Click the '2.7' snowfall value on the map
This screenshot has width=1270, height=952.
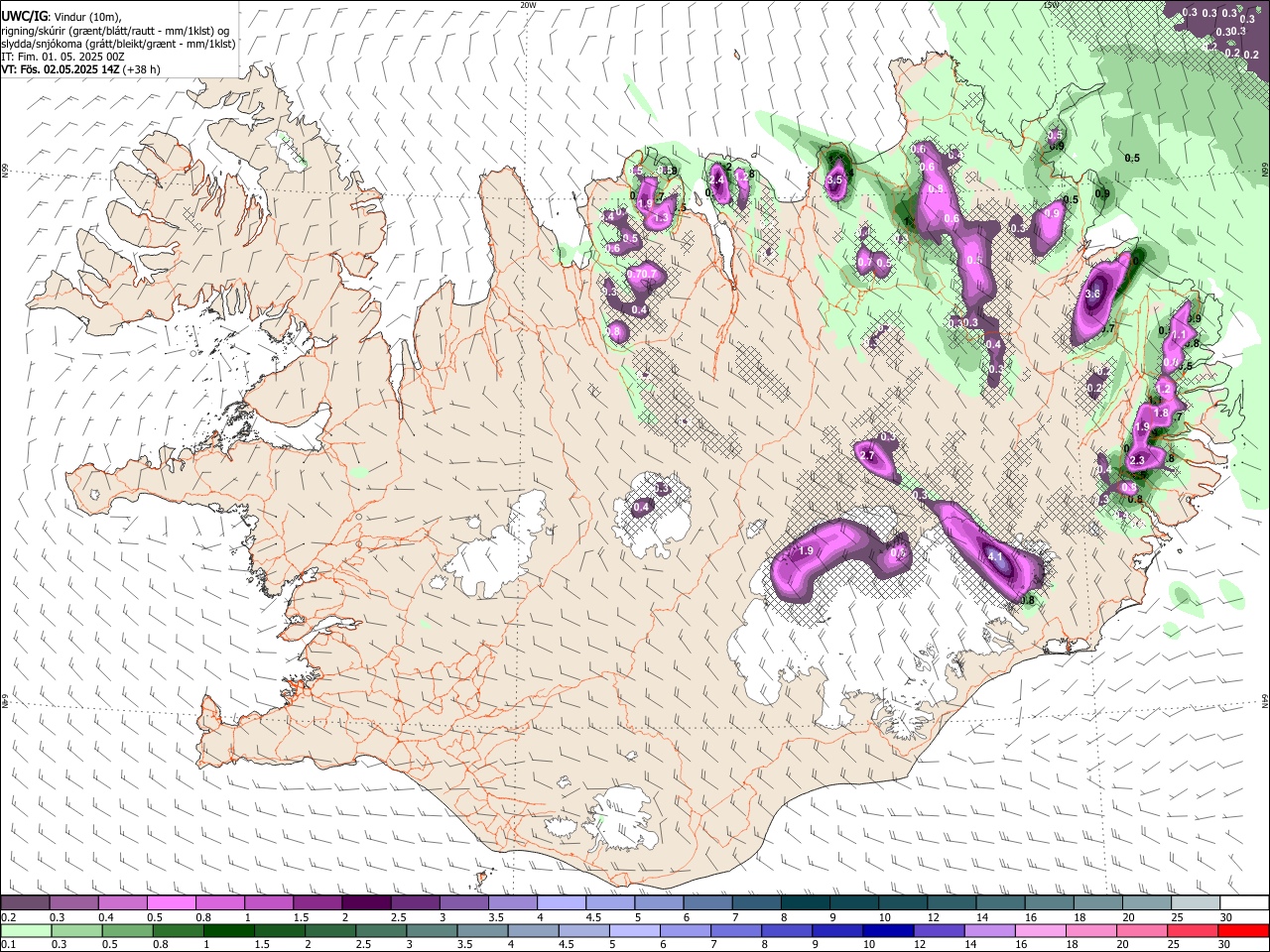[x=867, y=455]
